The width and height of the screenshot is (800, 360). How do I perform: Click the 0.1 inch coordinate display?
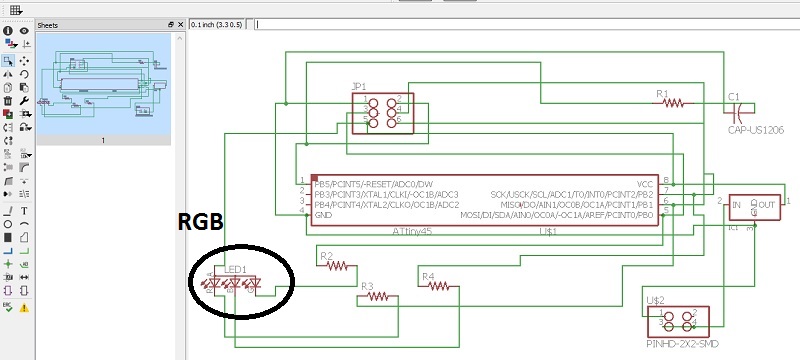216,24
